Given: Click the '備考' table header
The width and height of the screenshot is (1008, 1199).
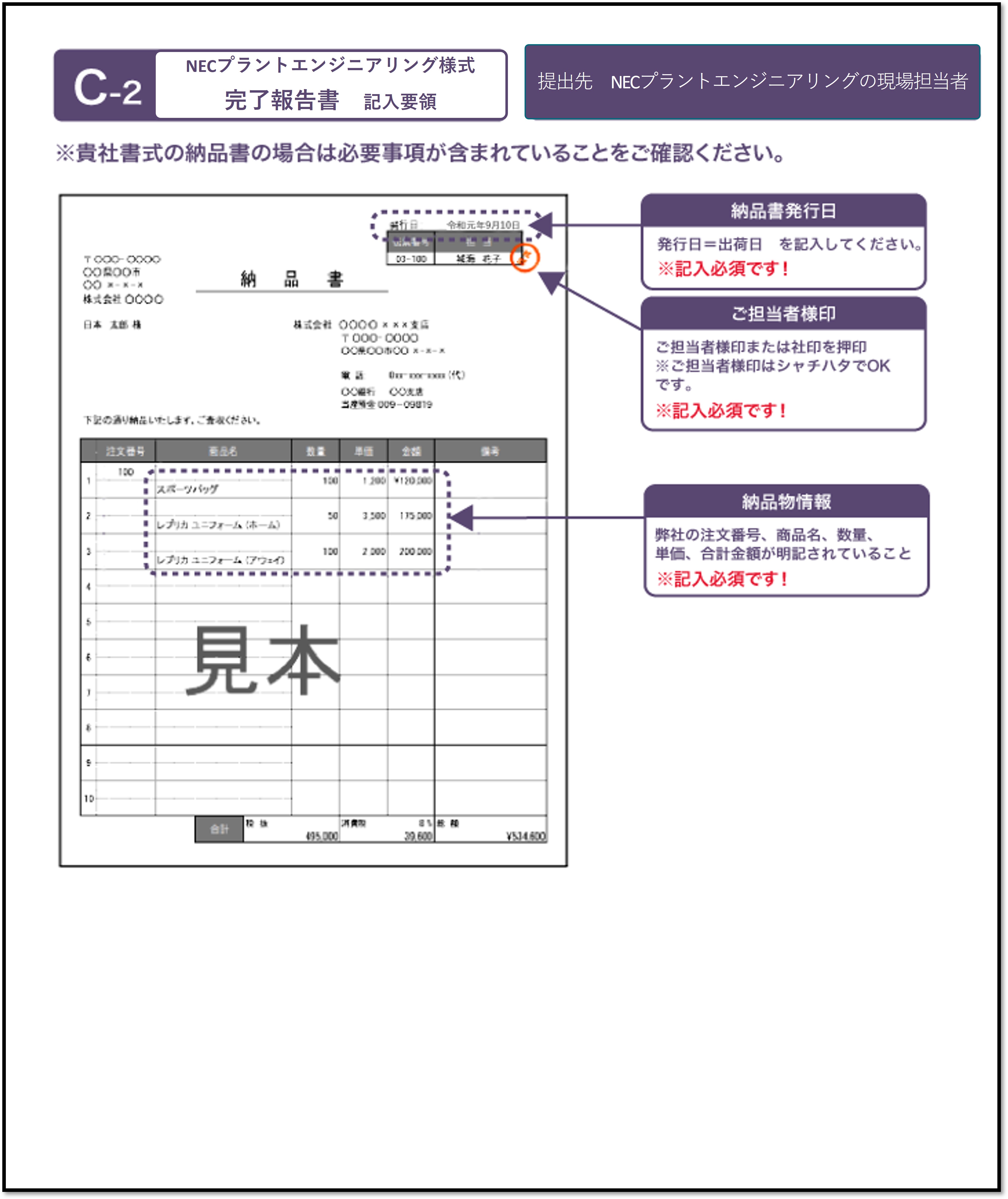Looking at the screenshot, I should tap(490, 452).
